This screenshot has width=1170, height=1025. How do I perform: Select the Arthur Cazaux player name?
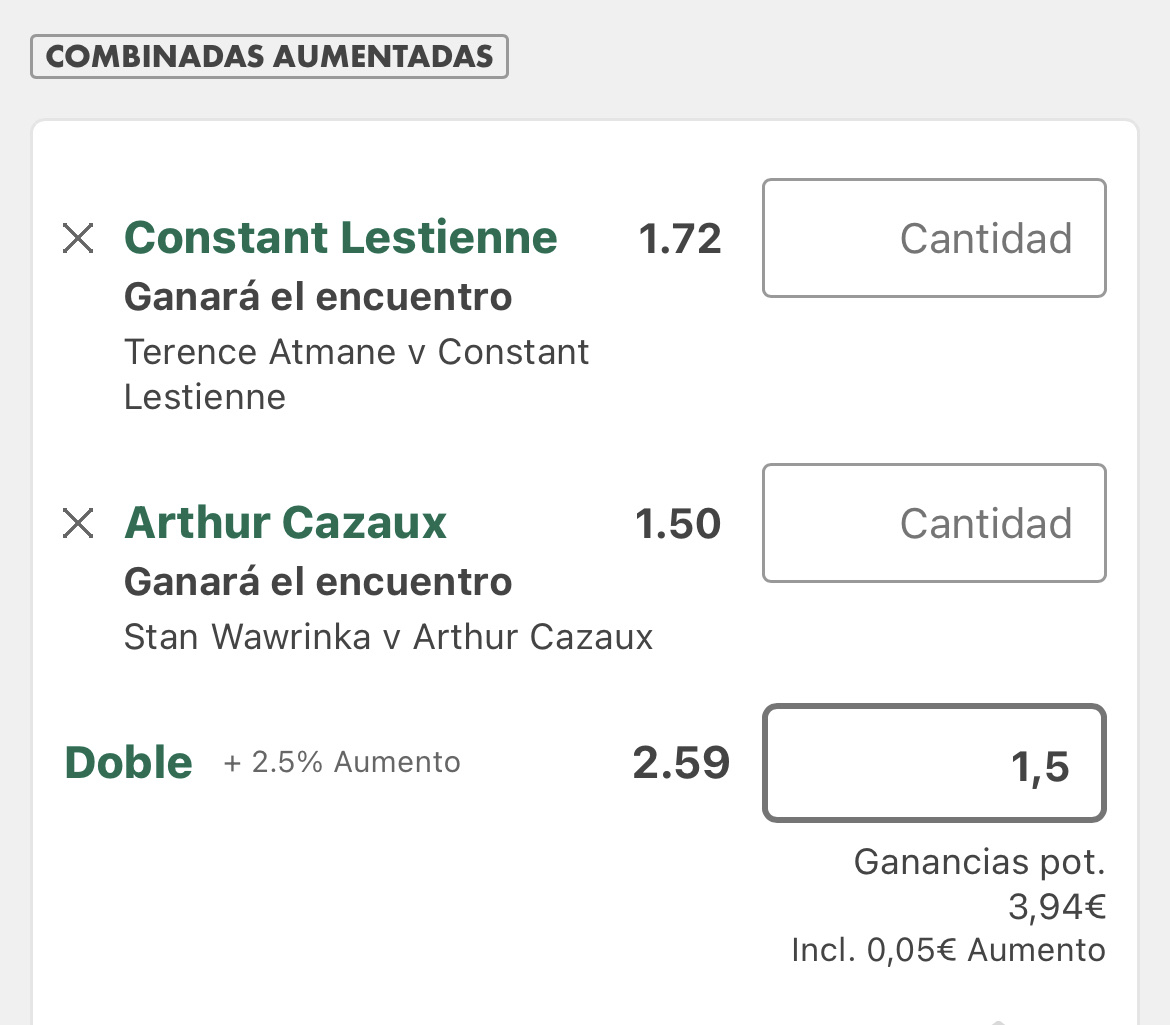(285, 522)
